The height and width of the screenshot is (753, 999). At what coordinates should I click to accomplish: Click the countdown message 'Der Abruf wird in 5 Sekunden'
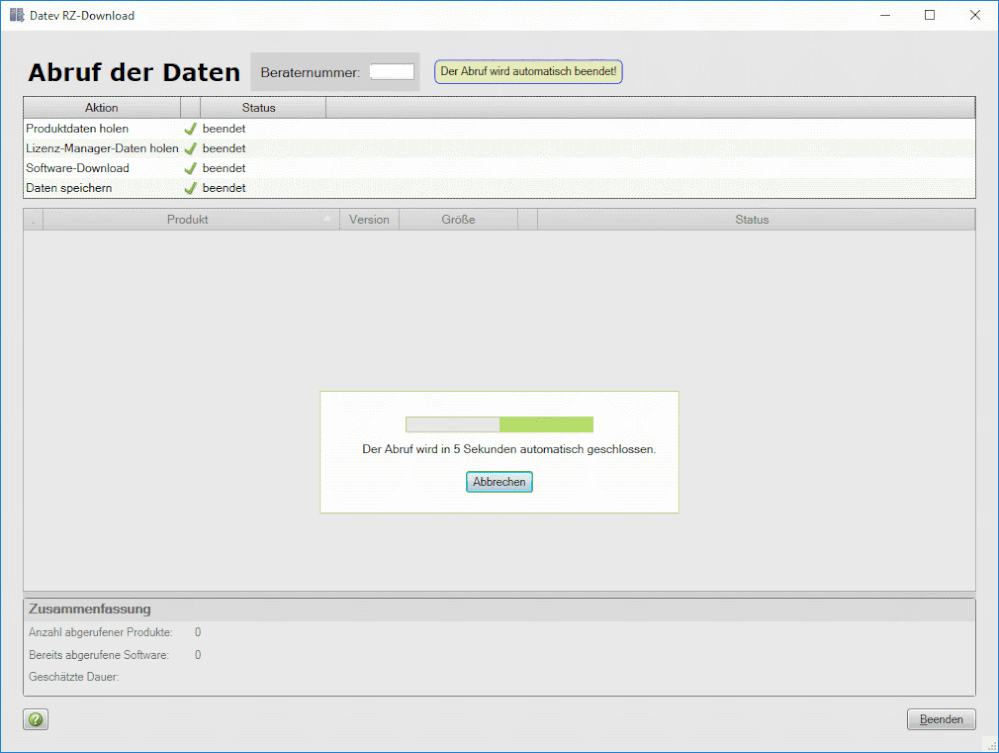tap(508, 449)
